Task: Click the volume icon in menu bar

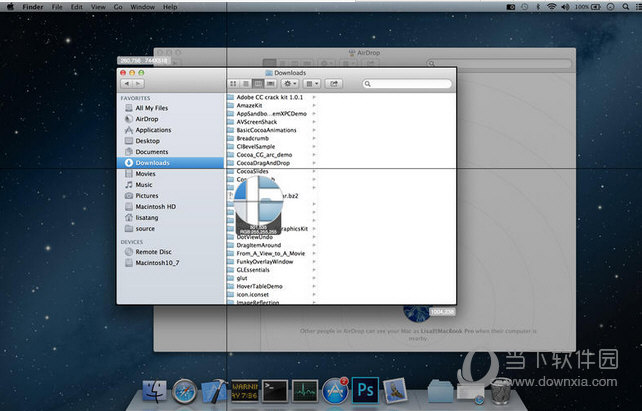Action: pos(565,7)
